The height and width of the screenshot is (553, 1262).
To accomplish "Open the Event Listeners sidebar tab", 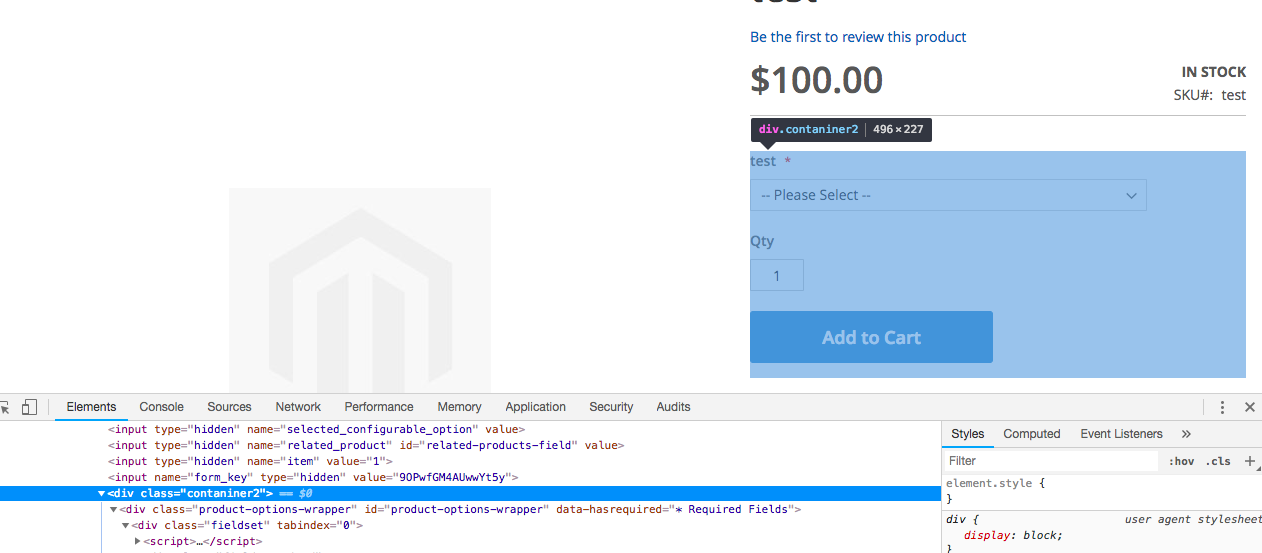I will (x=1121, y=434).
